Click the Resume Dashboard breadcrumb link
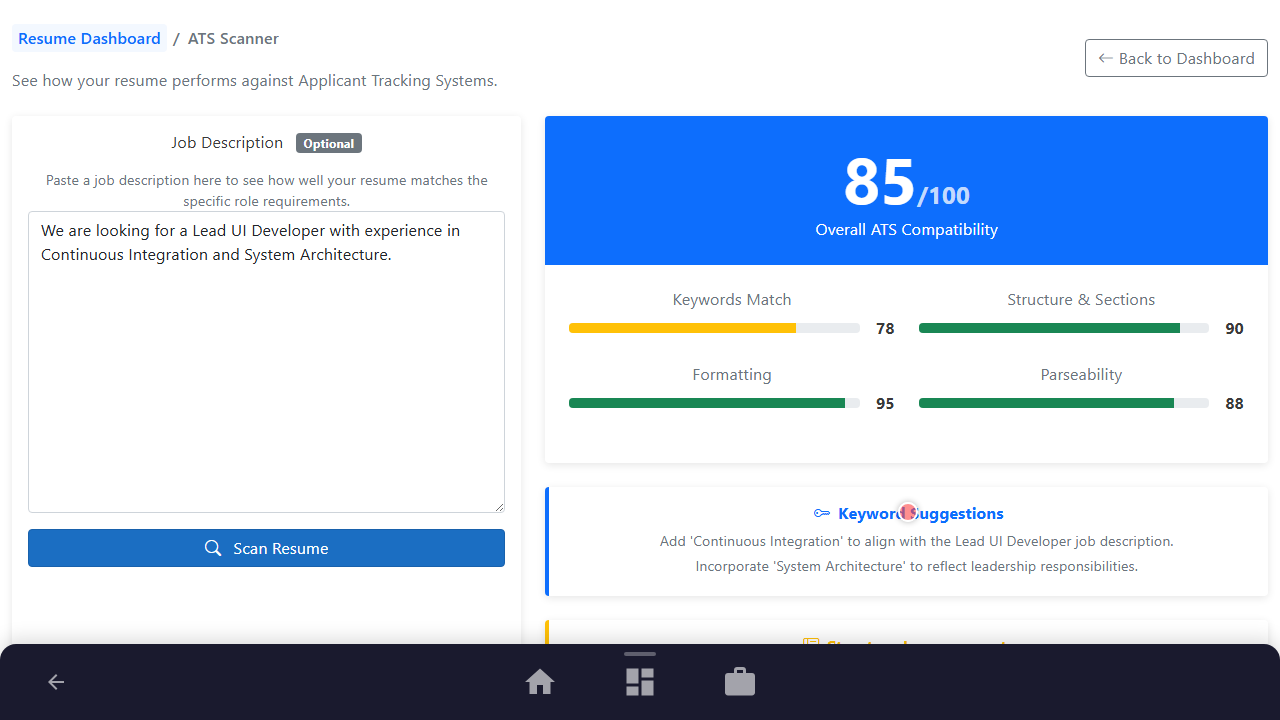Screen dimensions: 1280x720 pos(89,39)
